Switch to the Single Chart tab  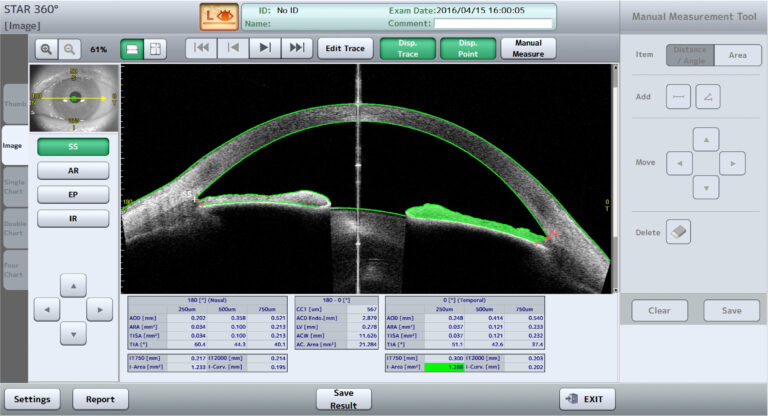[14, 187]
